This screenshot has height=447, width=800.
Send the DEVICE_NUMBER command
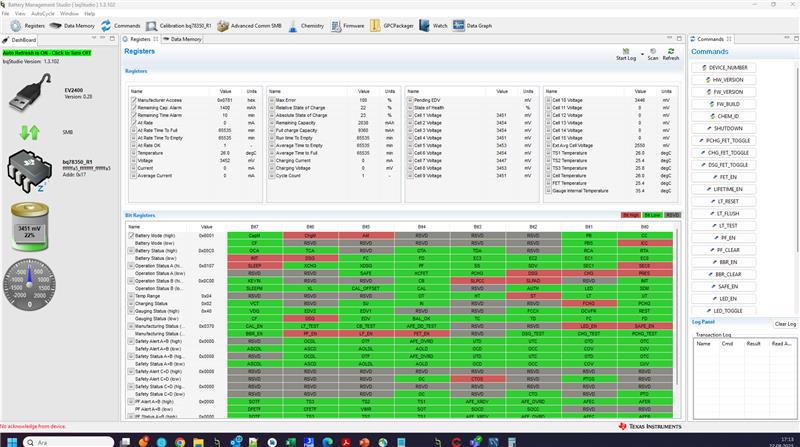tap(724, 68)
